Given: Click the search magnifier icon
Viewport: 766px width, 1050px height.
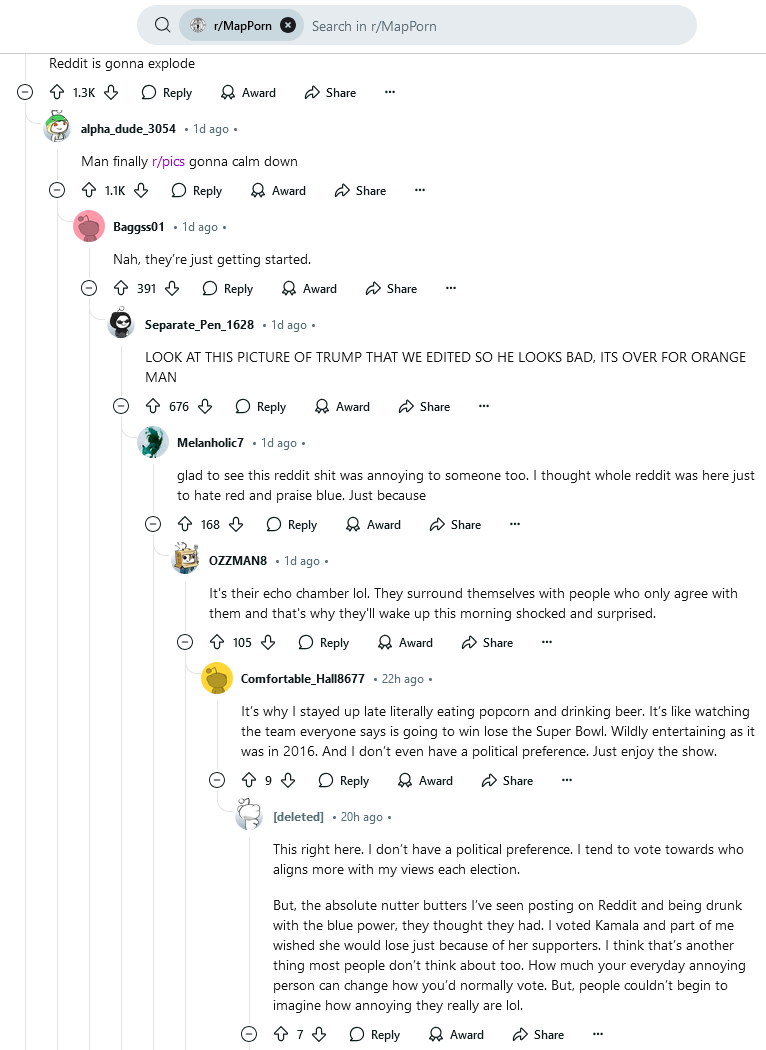Looking at the screenshot, I should [x=162, y=25].
